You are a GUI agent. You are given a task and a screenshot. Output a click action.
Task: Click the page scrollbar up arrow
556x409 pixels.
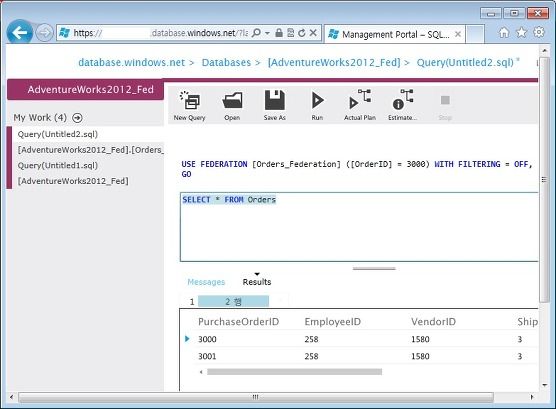click(x=544, y=51)
